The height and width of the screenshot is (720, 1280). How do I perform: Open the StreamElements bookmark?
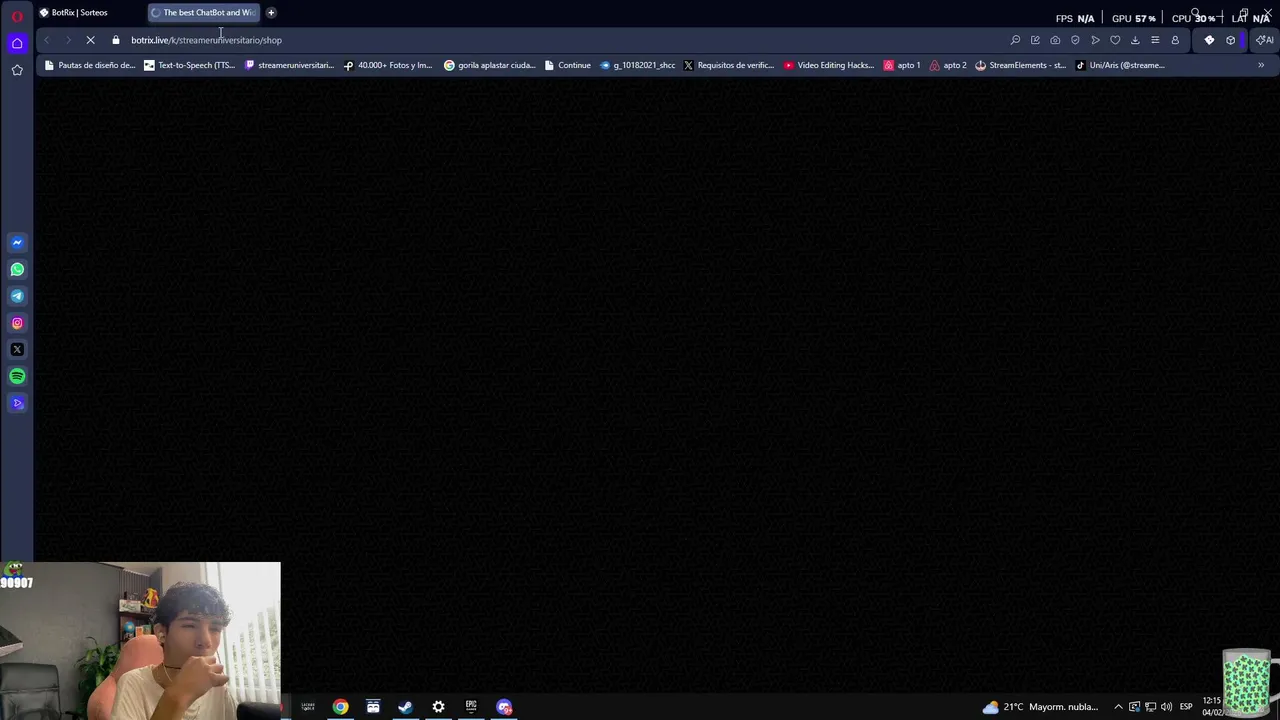(1021, 65)
